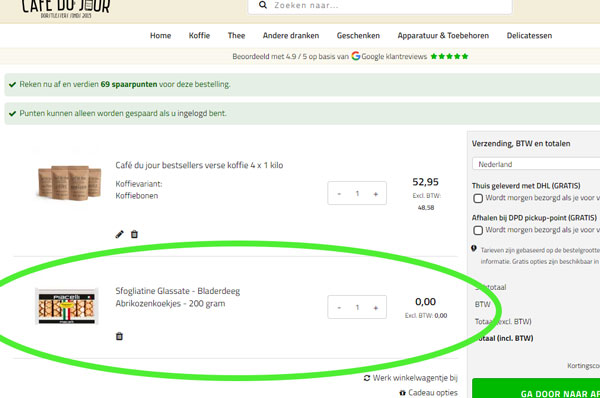Screen dimensions: 600x398
Task: Focus the 'Zoeken naar...' search field
Action: pyautogui.click(x=380, y=6)
